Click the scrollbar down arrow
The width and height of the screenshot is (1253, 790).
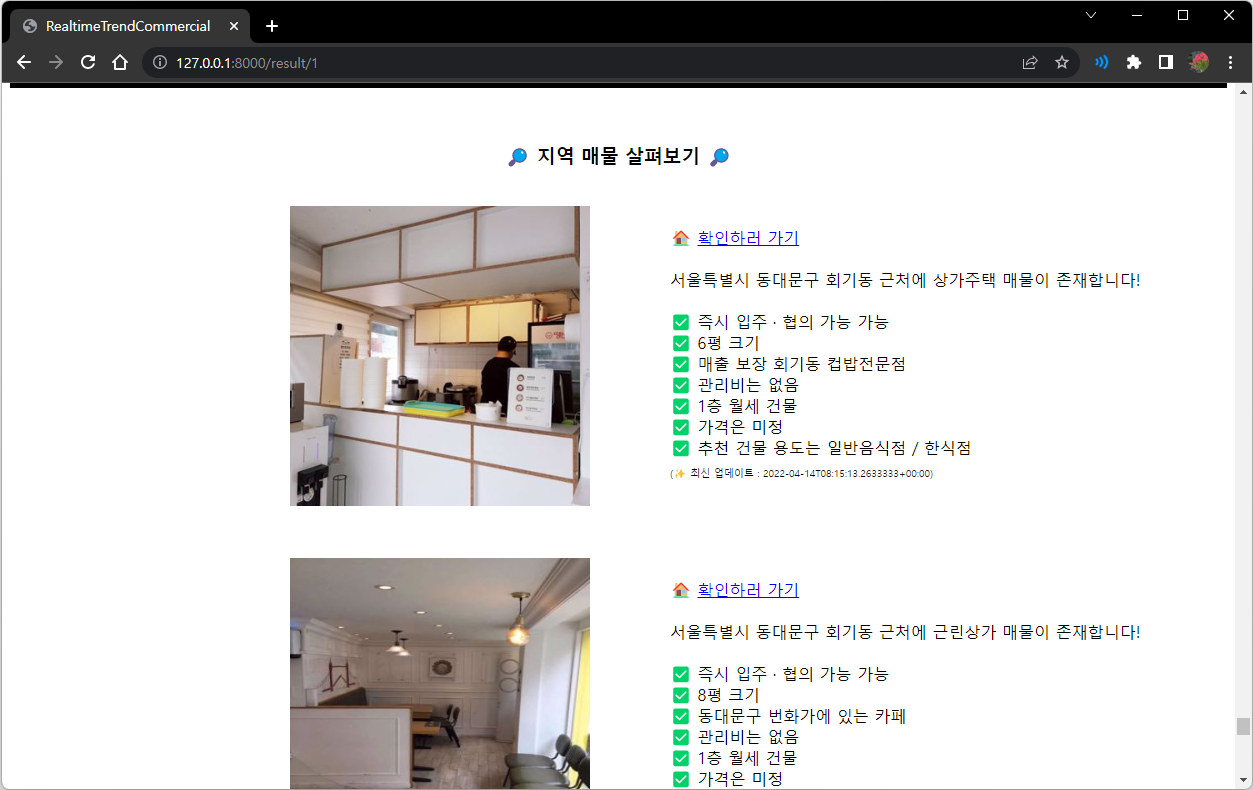(1243, 779)
